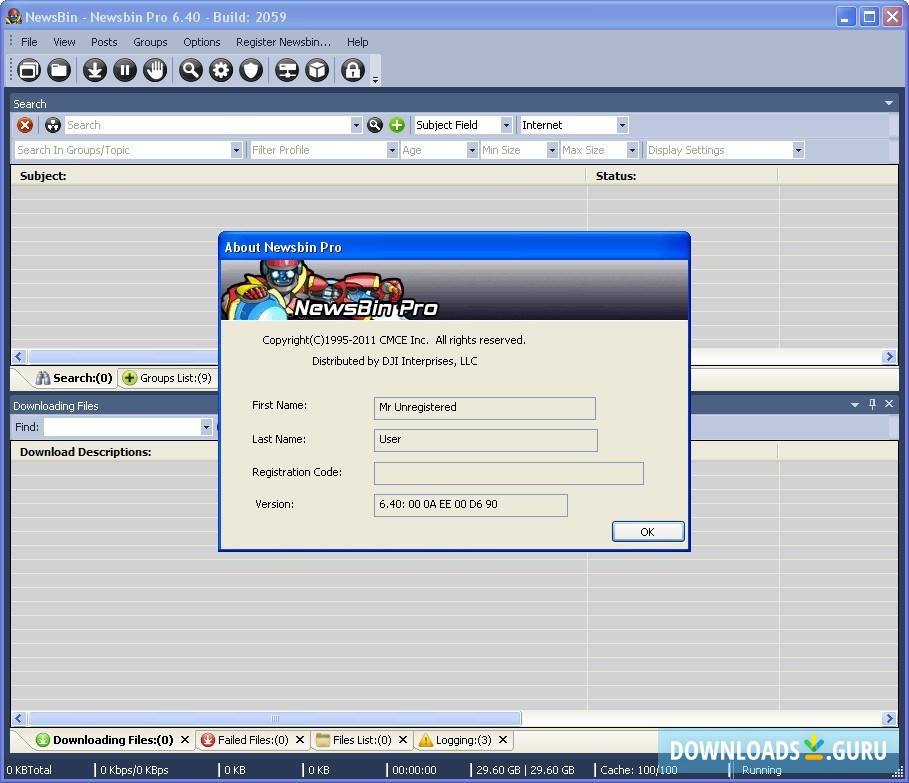This screenshot has width=909, height=783.
Task: Open the Search panel menu arrow
Action: pos(889,103)
